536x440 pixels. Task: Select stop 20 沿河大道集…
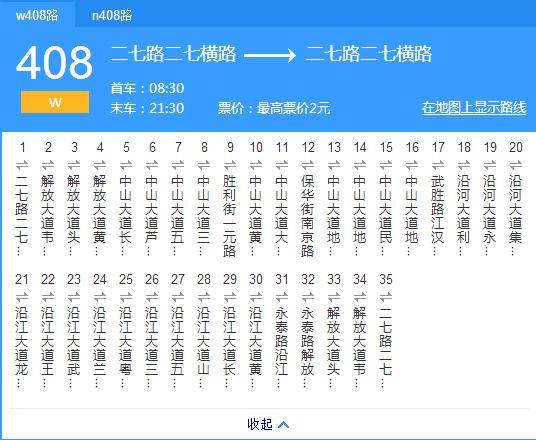(x=516, y=215)
